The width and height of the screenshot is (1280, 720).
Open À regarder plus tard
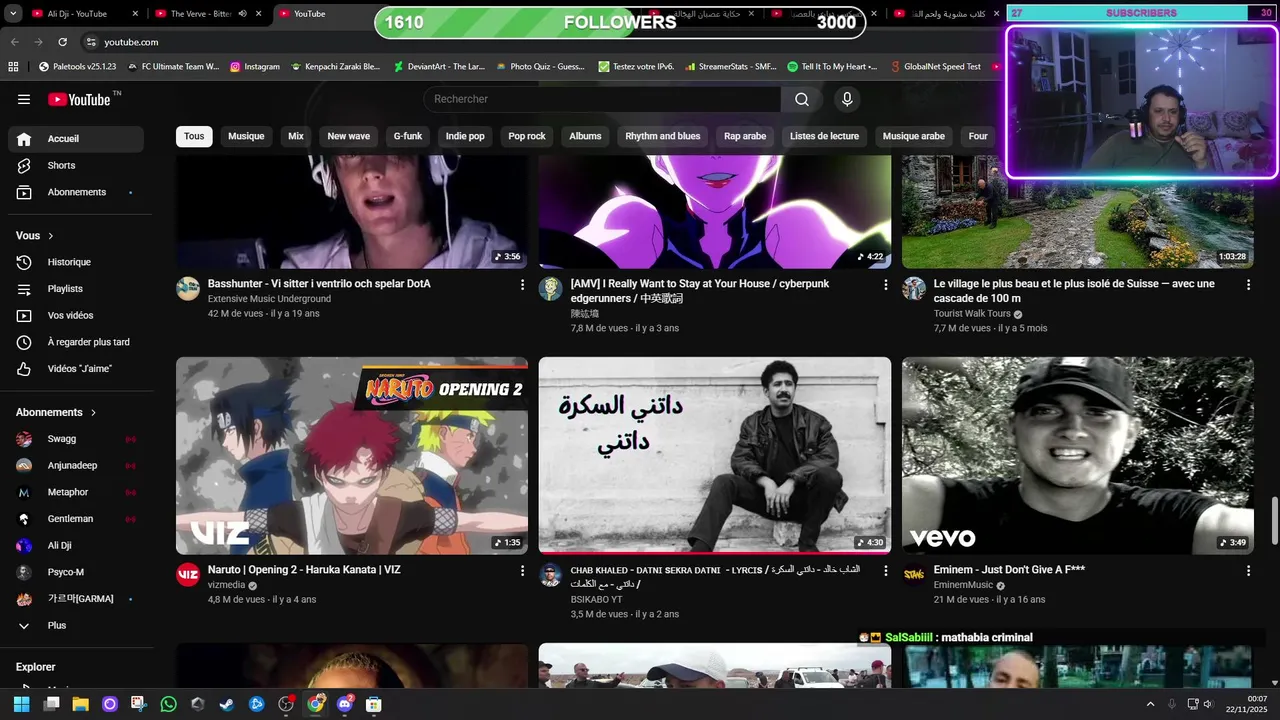75,342
